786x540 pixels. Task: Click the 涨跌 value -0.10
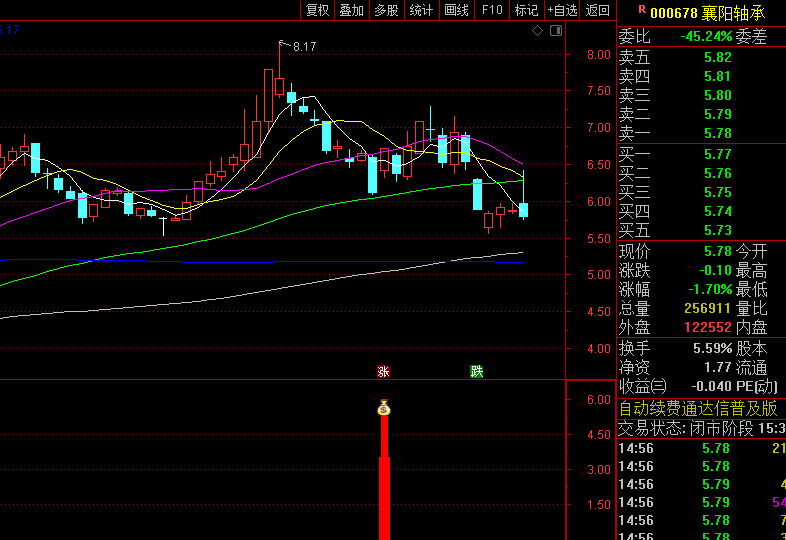coord(715,270)
